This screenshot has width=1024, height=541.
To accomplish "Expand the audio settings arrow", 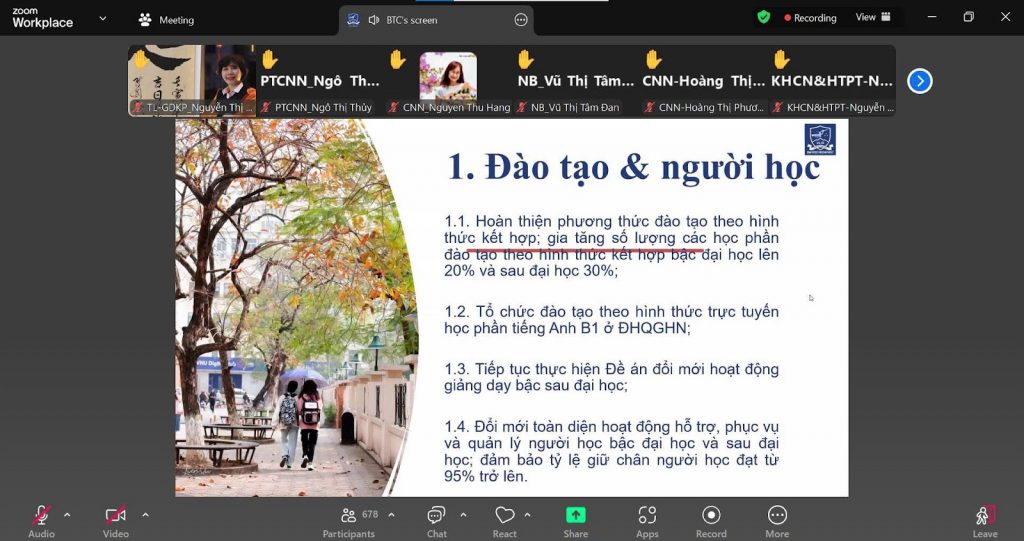I will tap(67, 515).
